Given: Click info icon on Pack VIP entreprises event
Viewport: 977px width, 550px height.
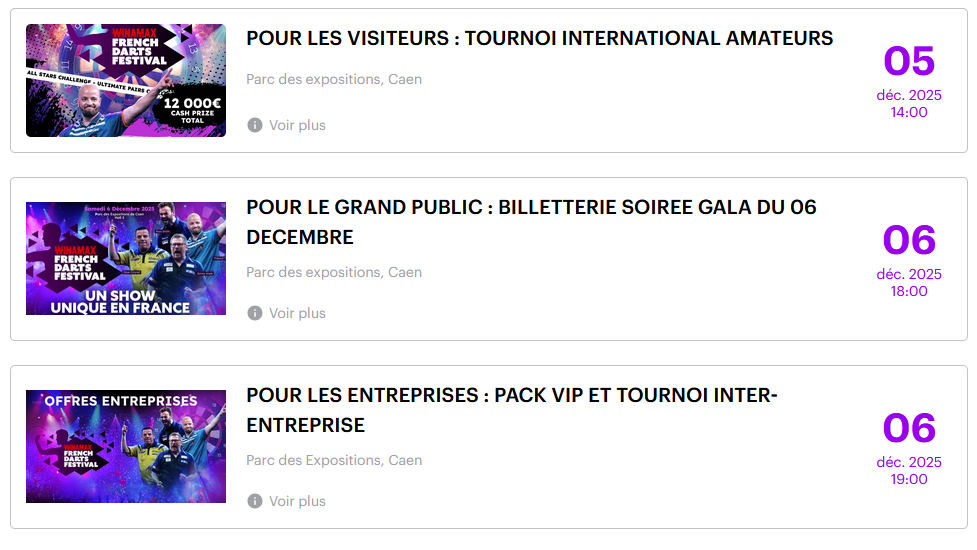Looking at the screenshot, I should pyautogui.click(x=255, y=501).
